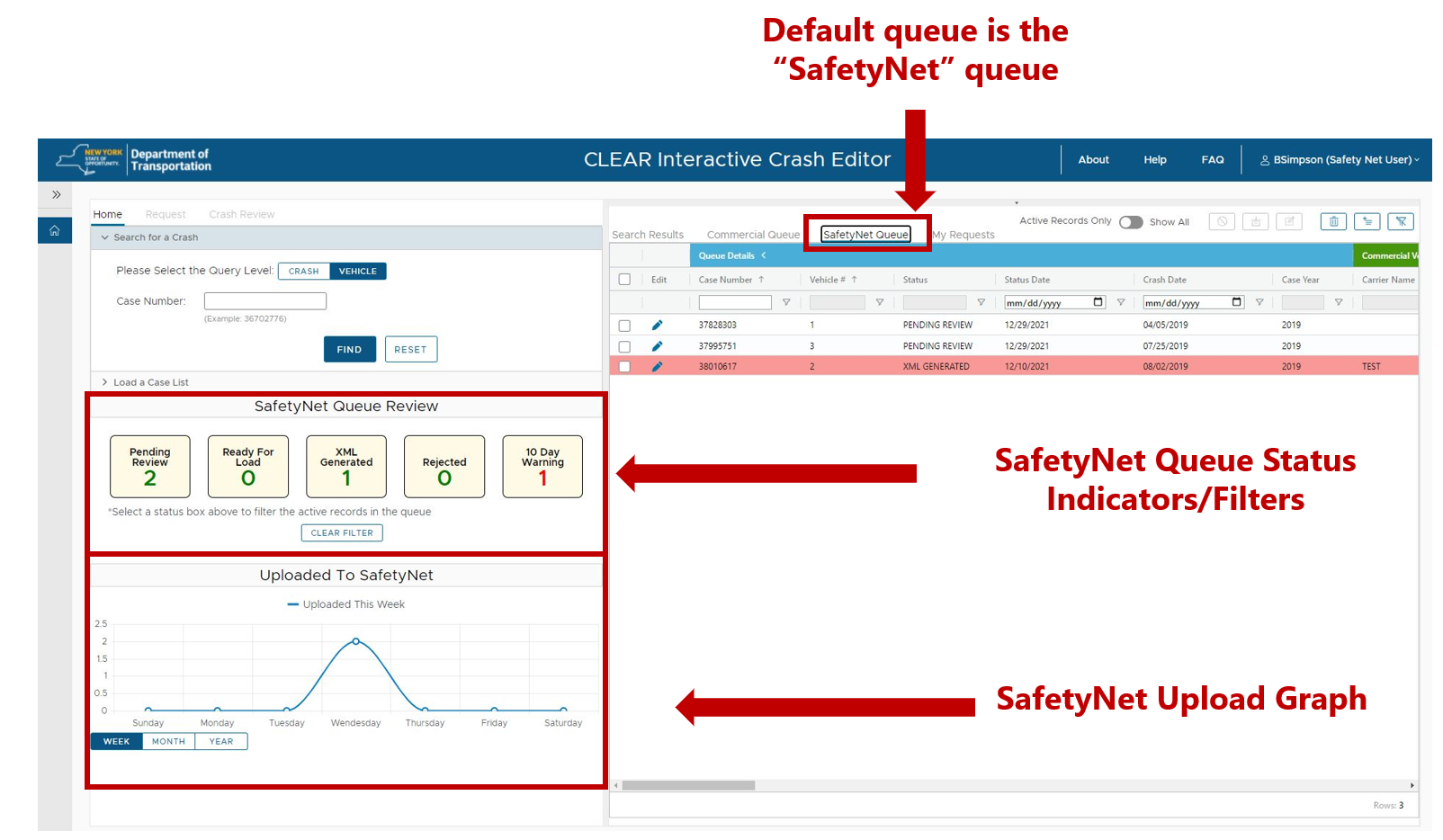Tick the select-all checkbox in table header

click(x=624, y=280)
